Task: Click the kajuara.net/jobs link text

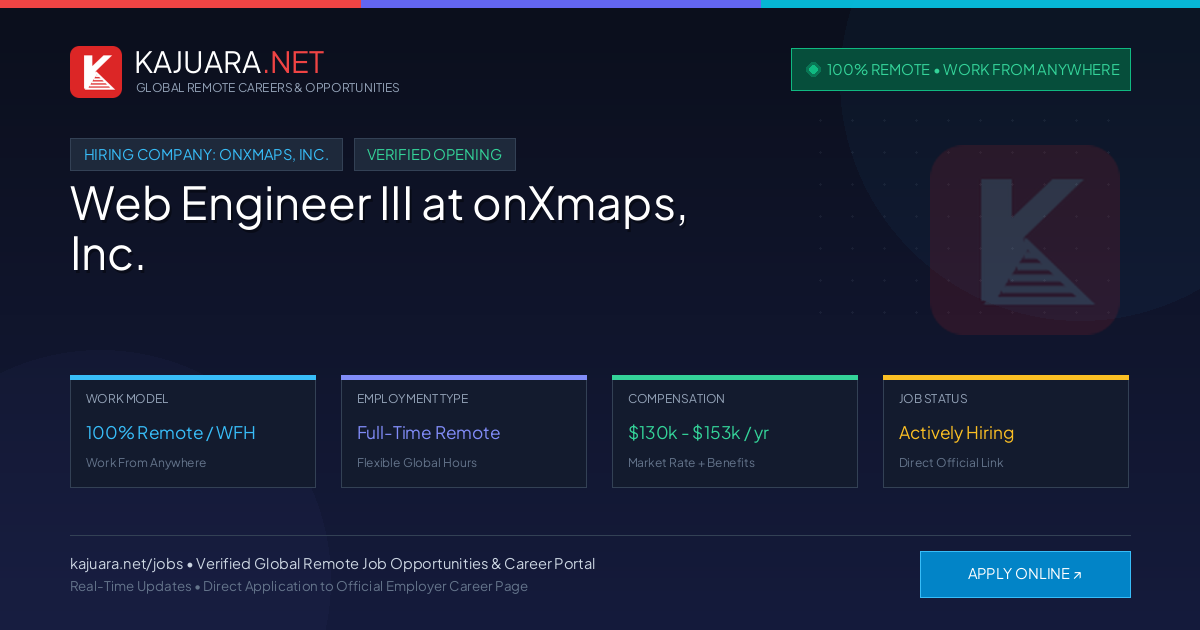Action: (126, 564)
